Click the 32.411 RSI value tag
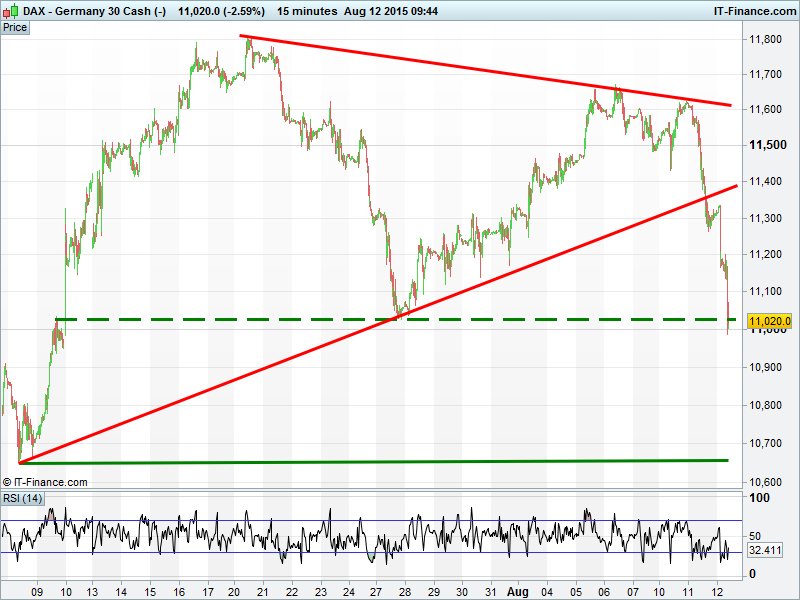Image resolution: width=800 pixels, height=600 pixels. point(763,550)
